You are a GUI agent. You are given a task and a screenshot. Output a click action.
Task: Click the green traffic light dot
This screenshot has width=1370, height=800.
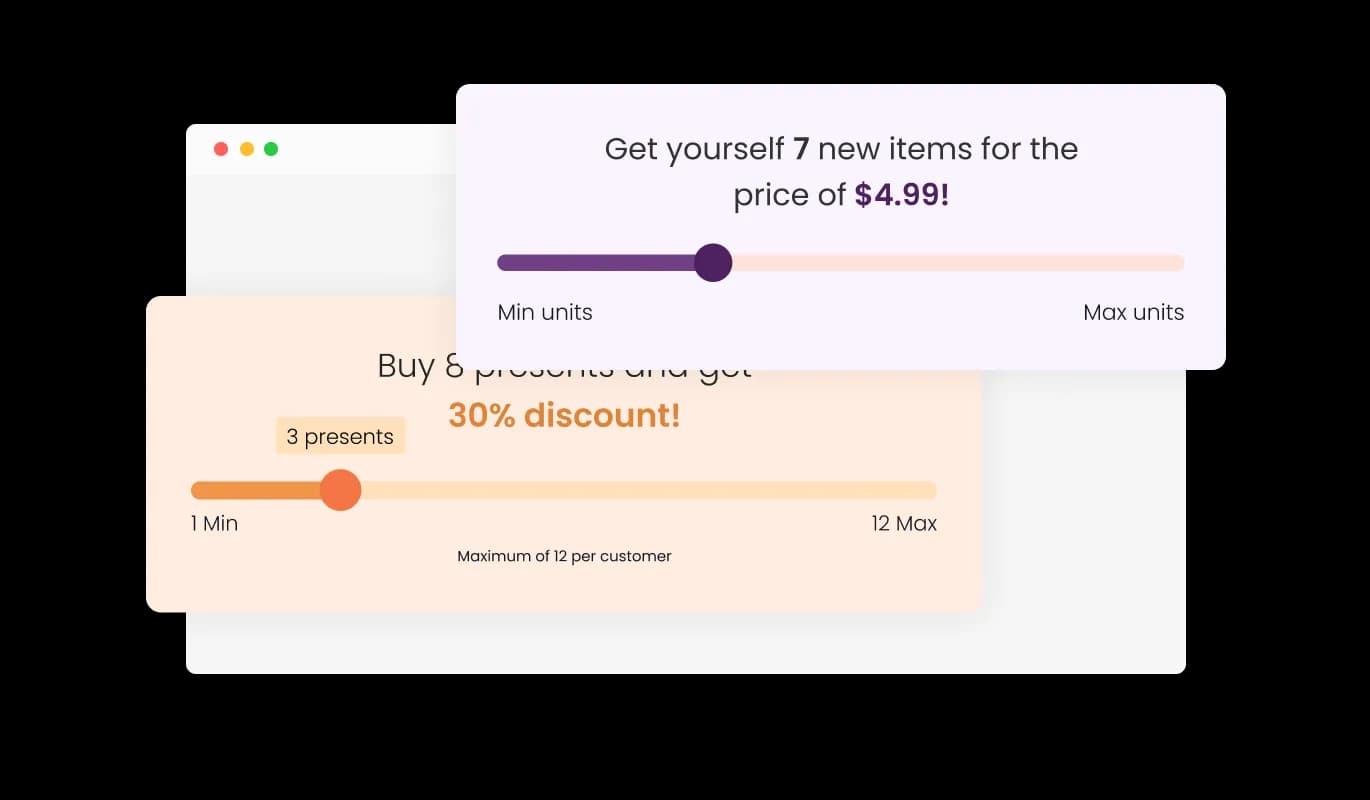[271, 148]
